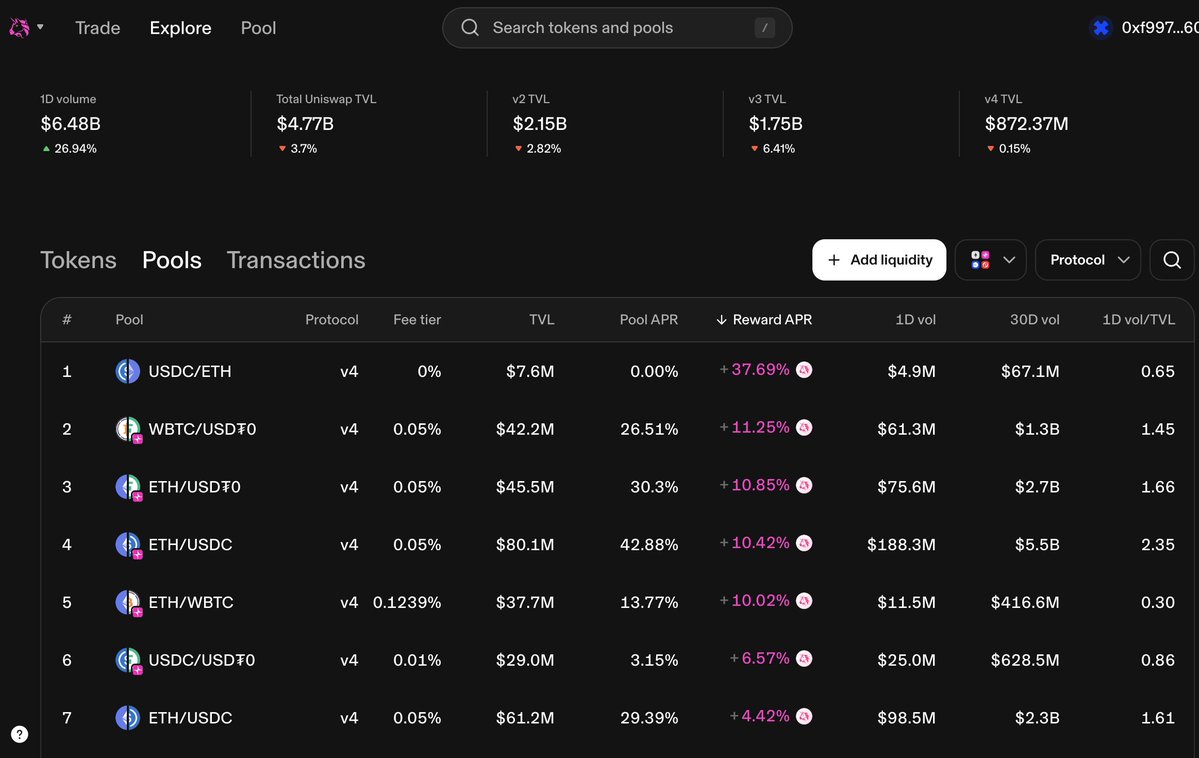Click the wallet avatar icon beside the address
Screen dimensions: 1199x758
click(x=1101, y=28)
